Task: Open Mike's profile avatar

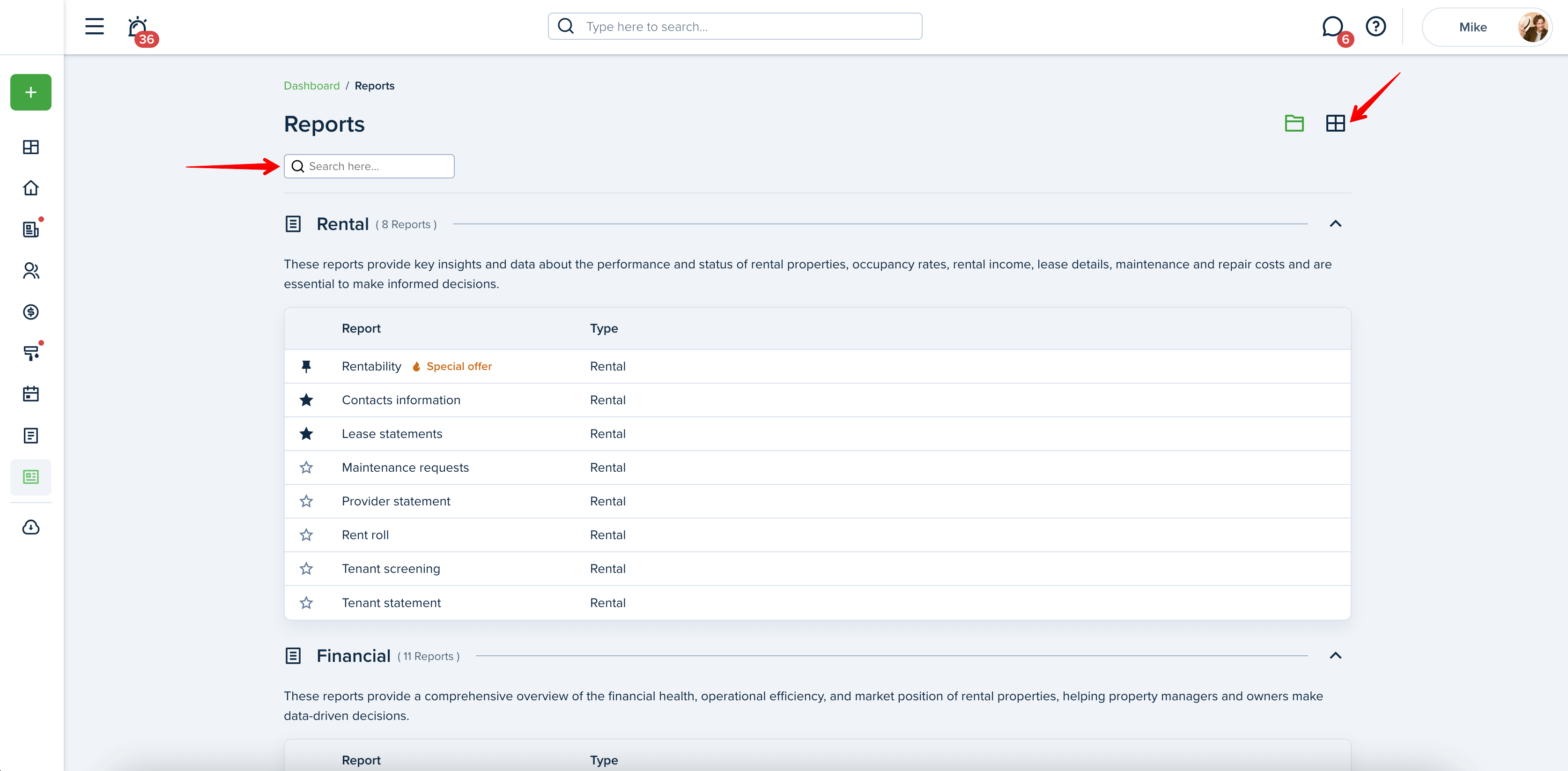Action: pos(1533,27)
